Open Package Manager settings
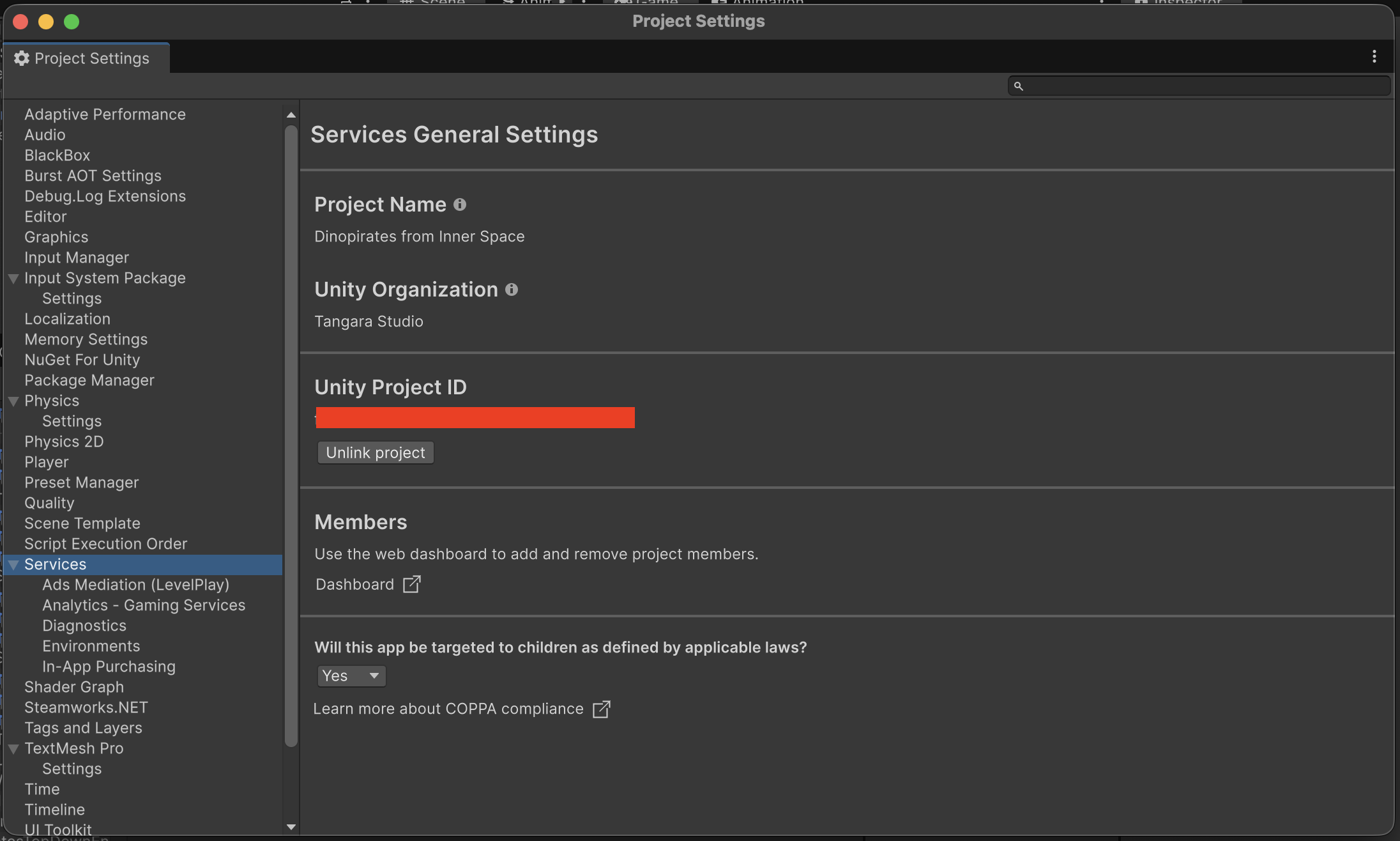The image size is (1400, 841). 89,380
